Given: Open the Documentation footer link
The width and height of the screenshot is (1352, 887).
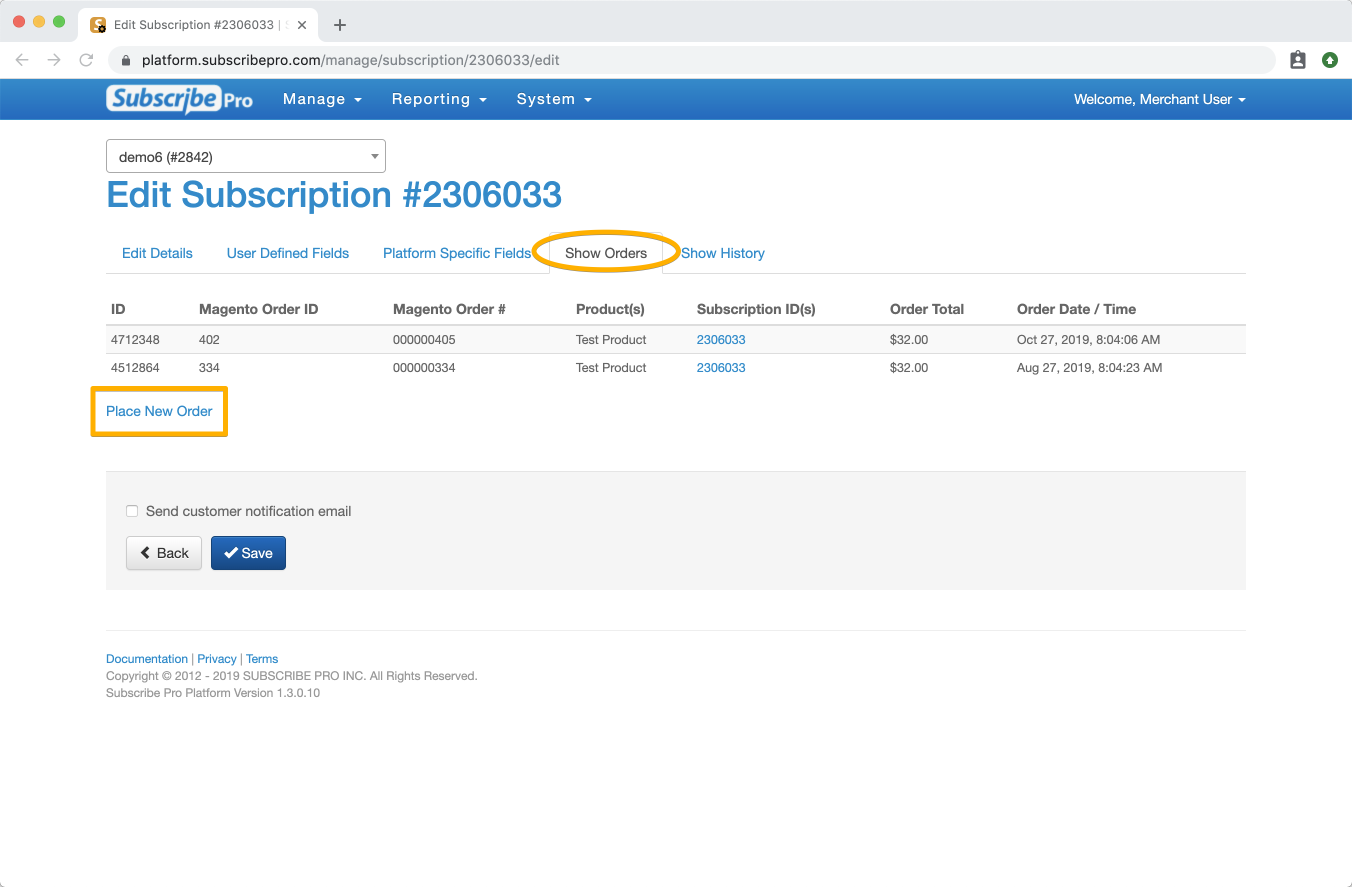Looking at the screenshot, I should [147, 659].
